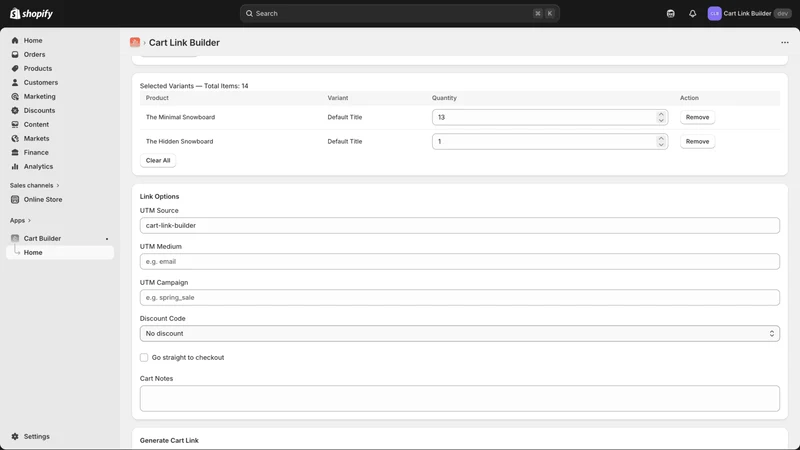This screenshot has height=450, width=800.
Task: Click the Online Store icon
Action: click(x=15, y=199)
